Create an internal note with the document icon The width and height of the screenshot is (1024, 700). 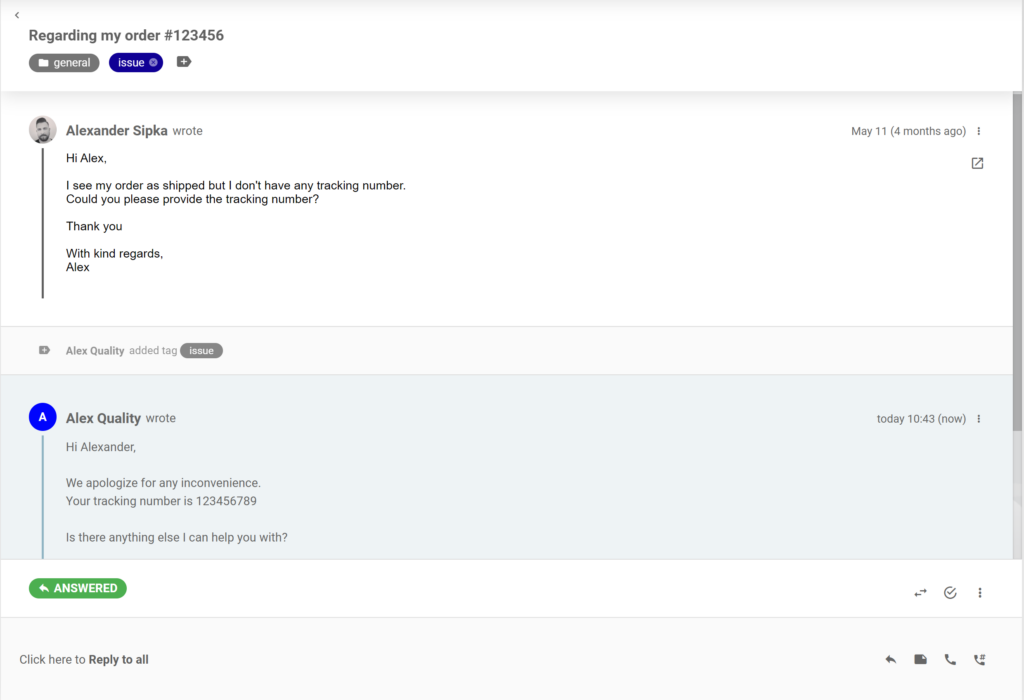tap(920, 659)
